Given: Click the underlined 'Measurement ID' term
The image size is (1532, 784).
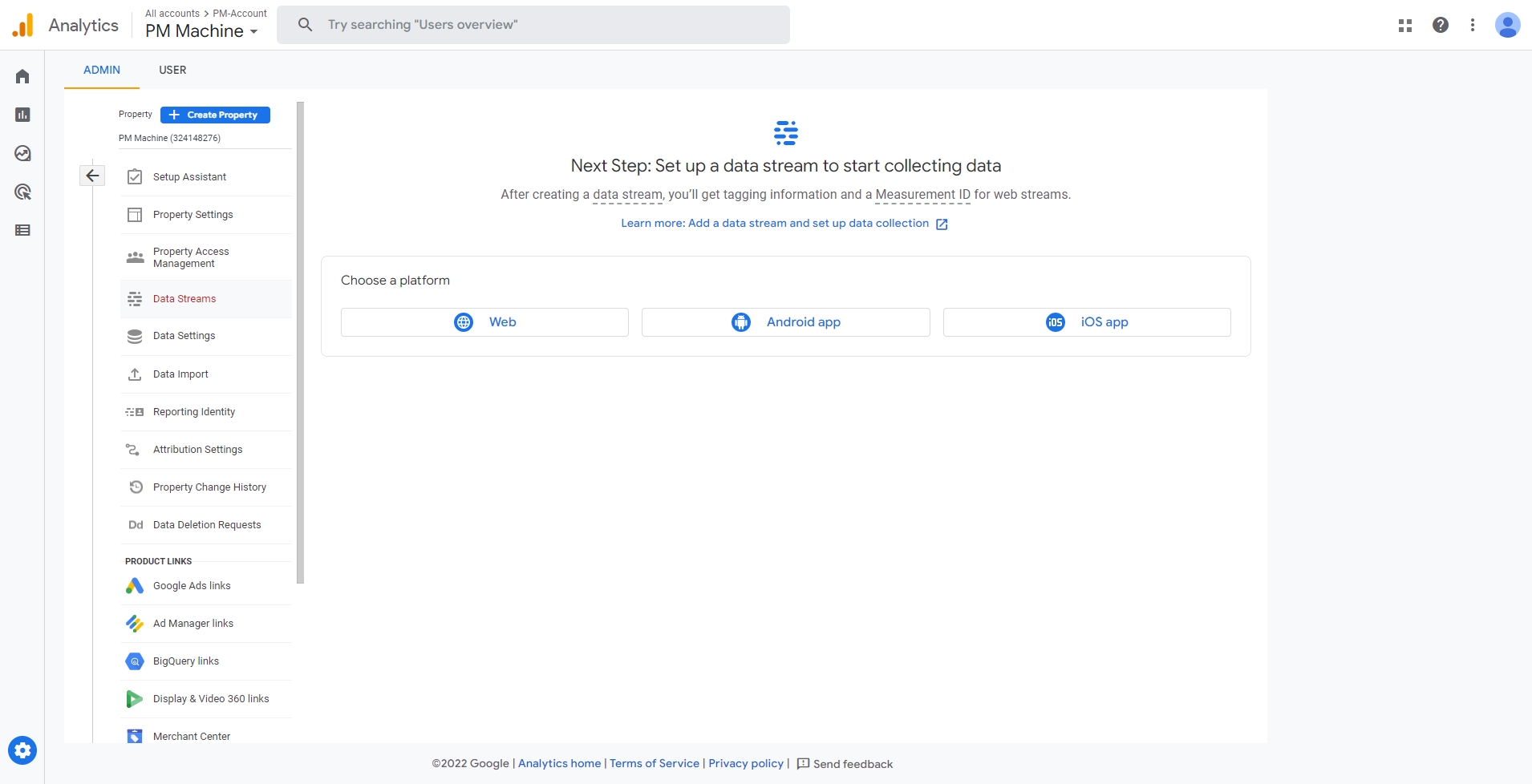Looking at the screenshot, I should tap(922, 195).
